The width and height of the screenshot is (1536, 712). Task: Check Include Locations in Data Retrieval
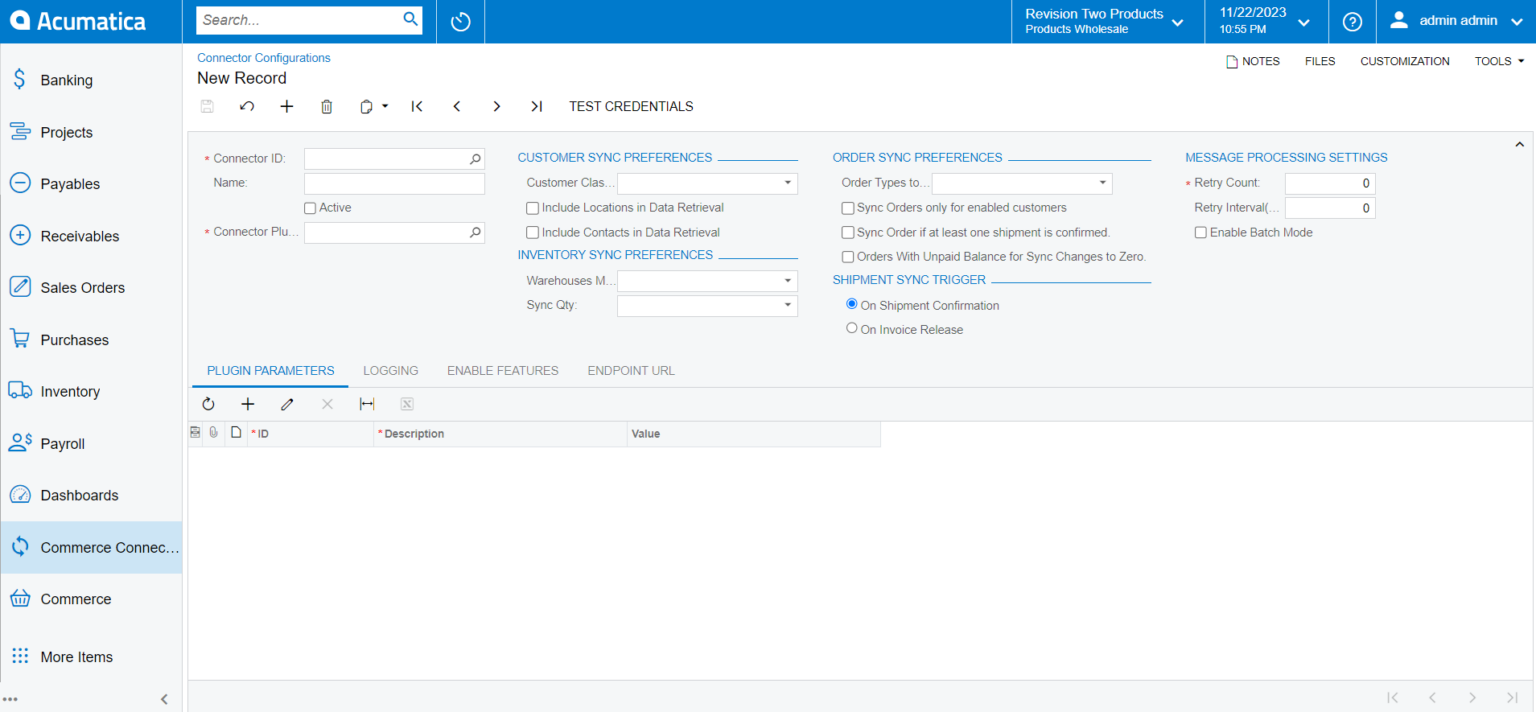pyautogui.click(x=532, y=208)
